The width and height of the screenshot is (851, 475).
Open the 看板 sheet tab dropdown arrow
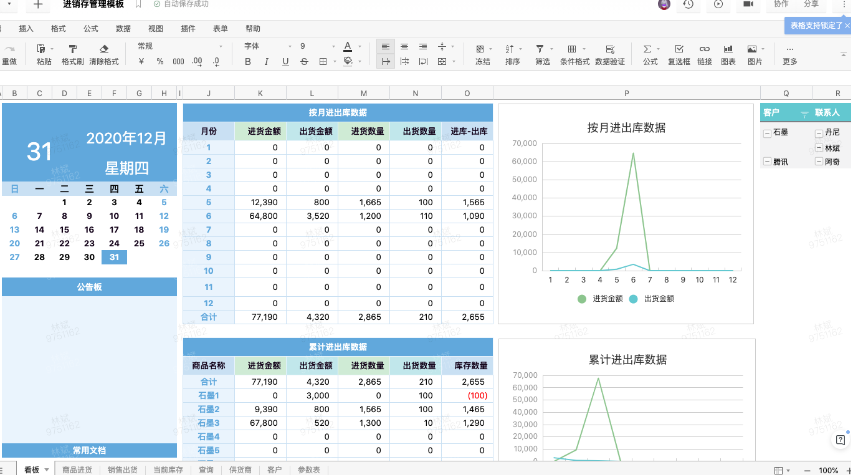coord(47,470)
